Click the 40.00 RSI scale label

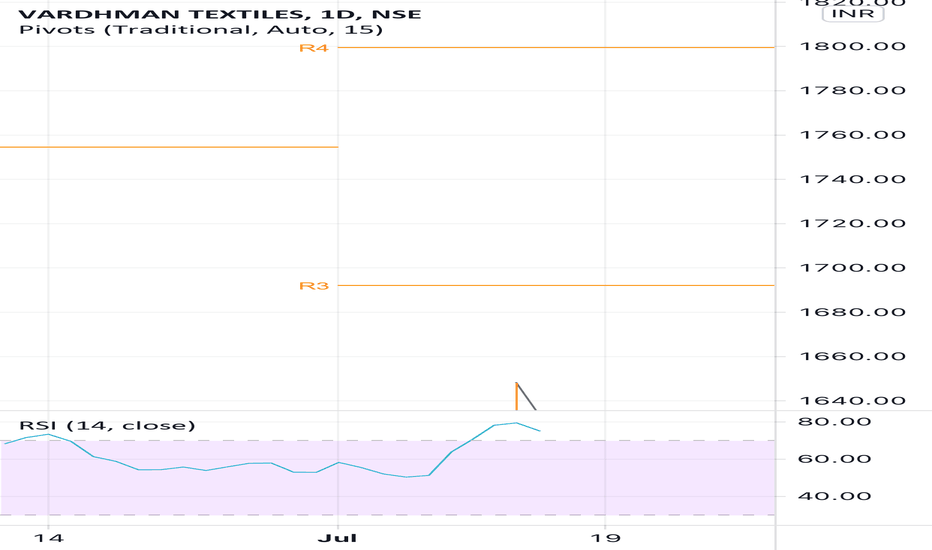[835, 496]
